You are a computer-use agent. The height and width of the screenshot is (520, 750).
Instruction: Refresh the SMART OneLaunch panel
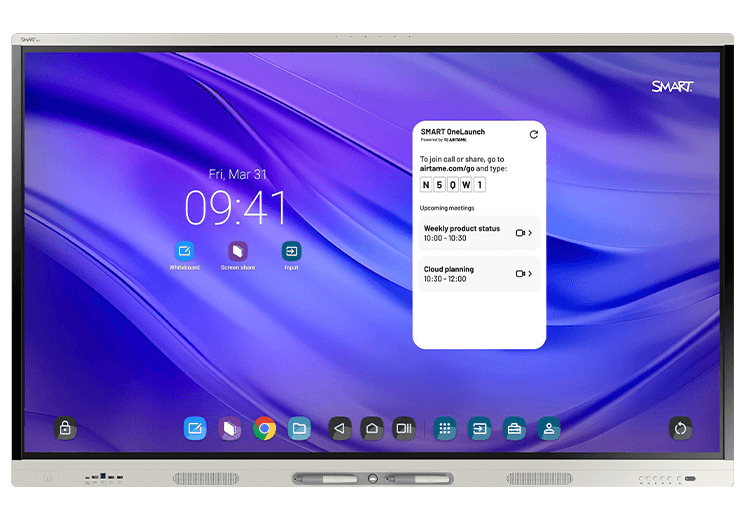coord(533,134)
